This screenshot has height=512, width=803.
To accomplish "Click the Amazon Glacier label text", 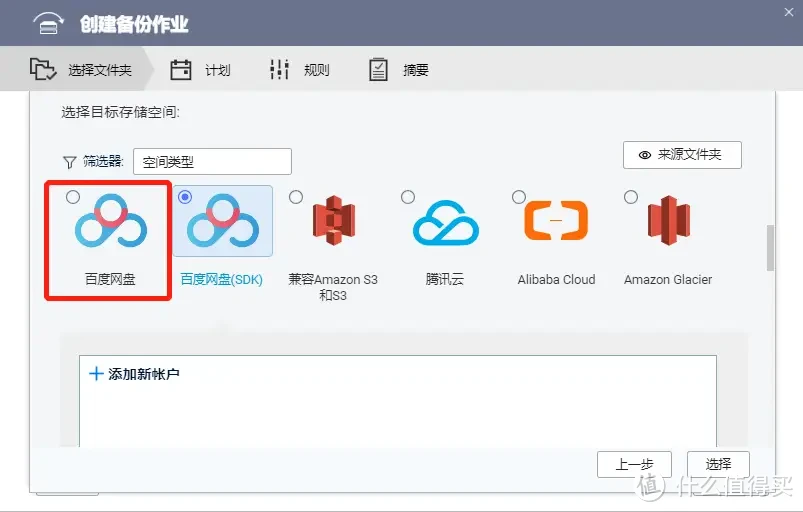I will pos(668,280).
